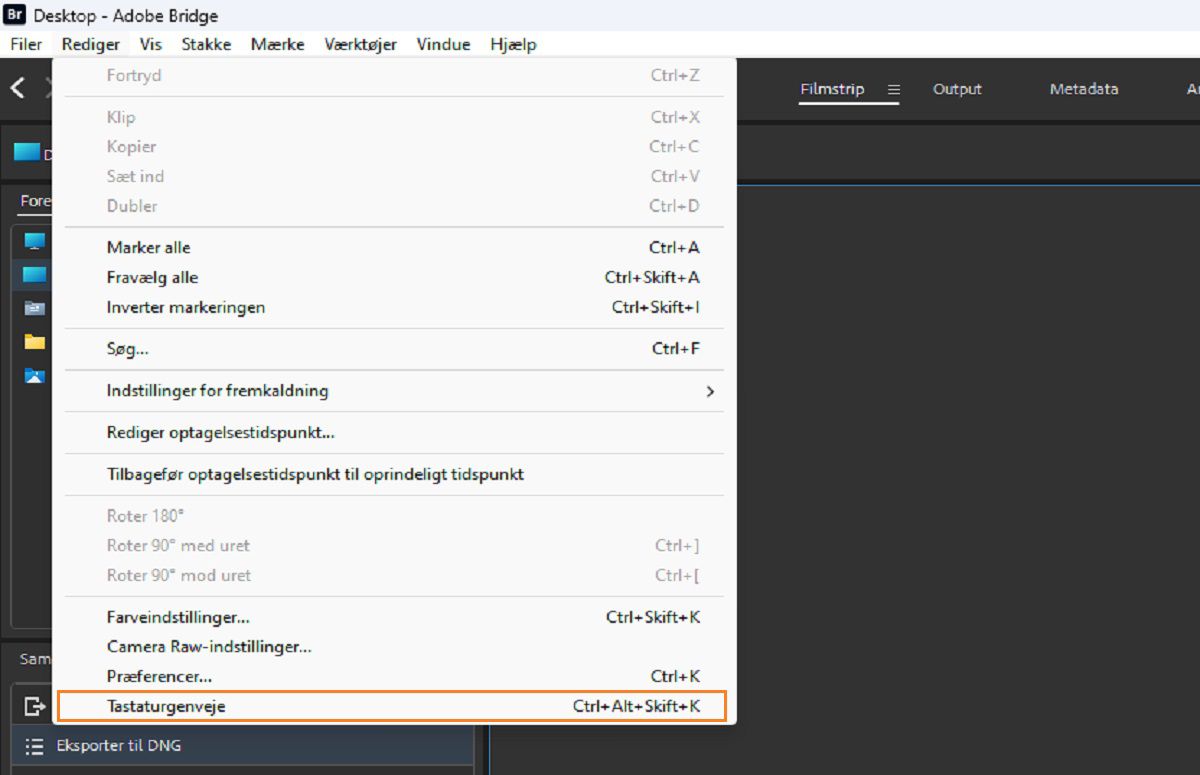Image resolution: width=1200 pixels, height=775 pixels.
Task: Open Tastaturgenveje
Action: (x=392, y=706)
